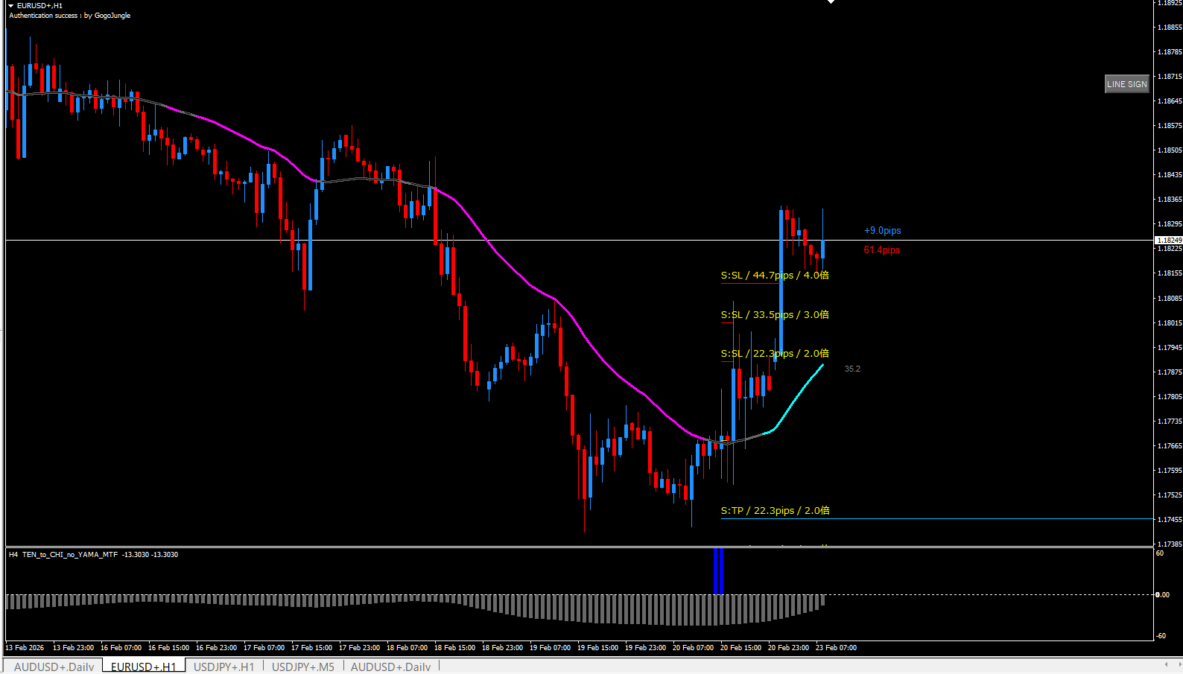Viewport: 1183px width, 674px height.
Task: Open the rightmost AUDUSD+.Daily chart tab
Action: point(390,666)
